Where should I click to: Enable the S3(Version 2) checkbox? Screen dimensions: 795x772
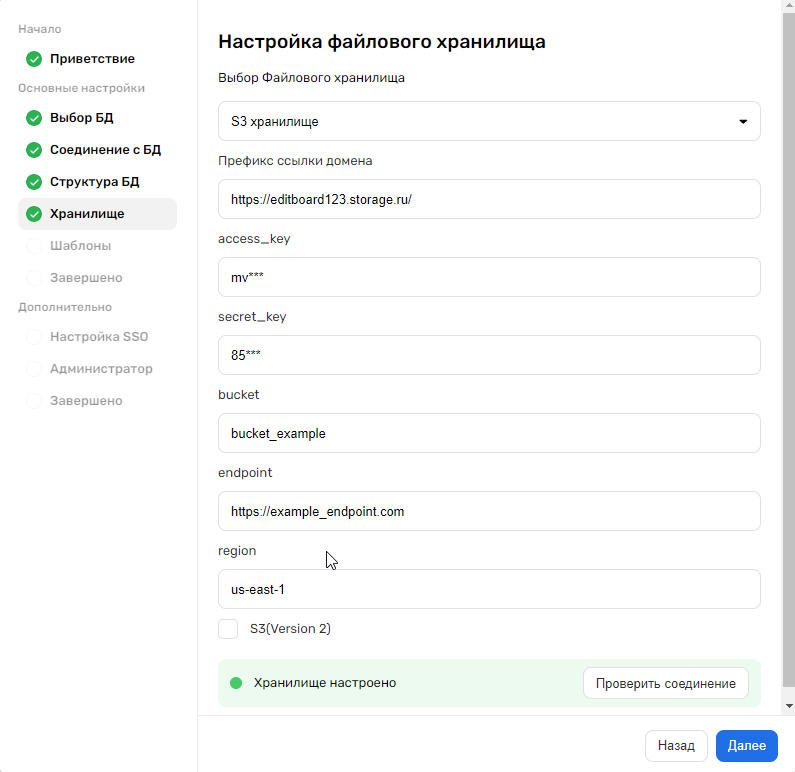click(228, 629)
